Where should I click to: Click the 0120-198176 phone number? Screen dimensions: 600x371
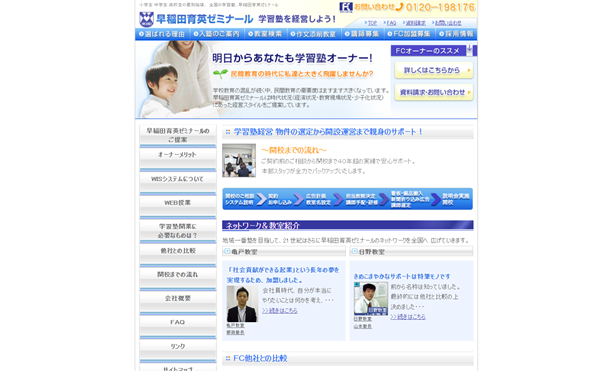pyautogui.click(x=440, y=7)
